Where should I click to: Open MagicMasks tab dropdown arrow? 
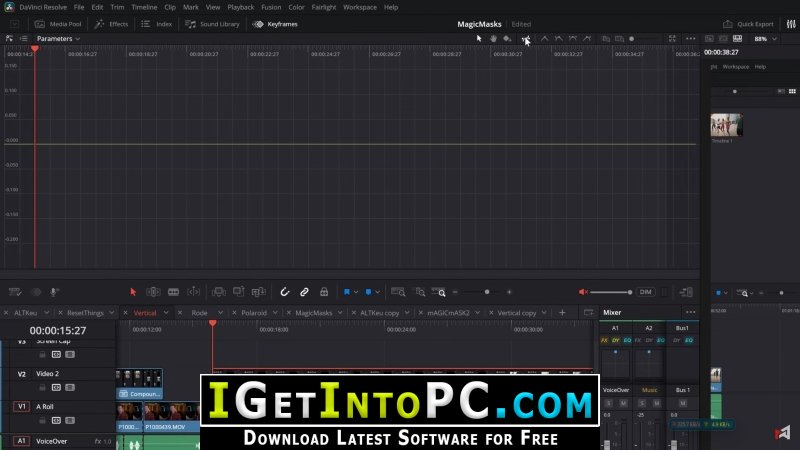point(340,313)
